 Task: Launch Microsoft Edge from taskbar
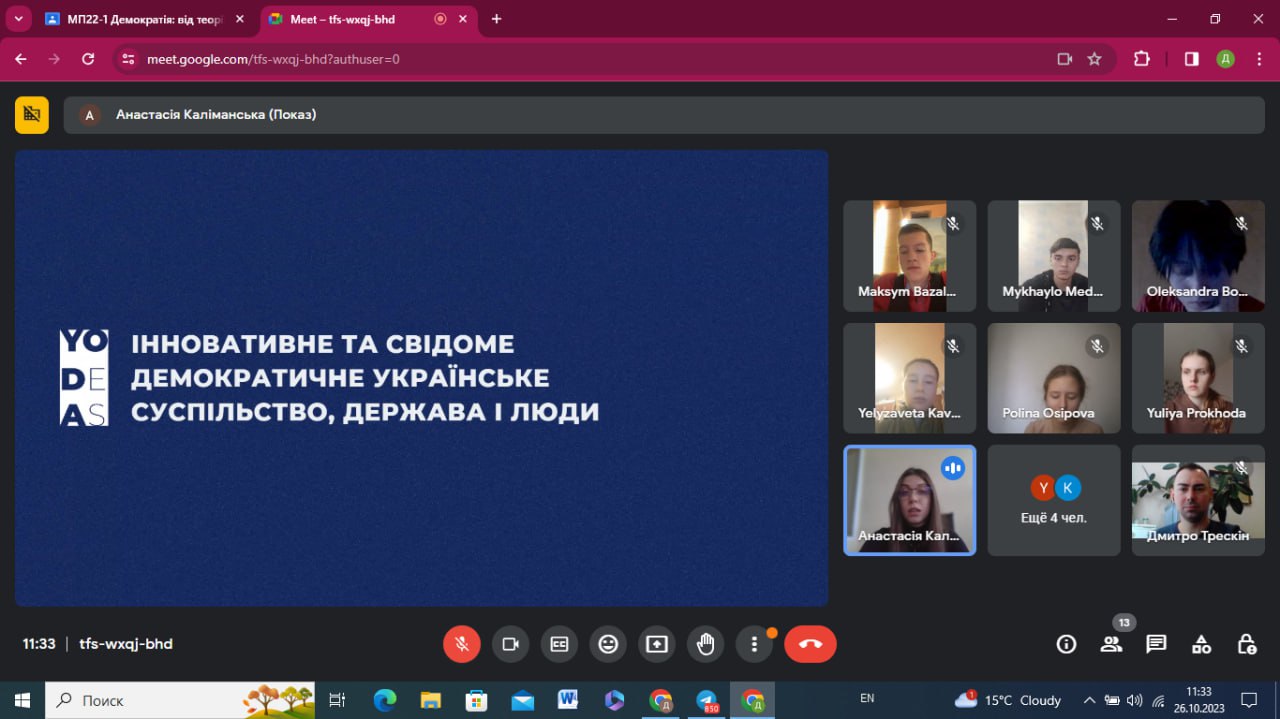pyautogui.click(x=385, y=700)
